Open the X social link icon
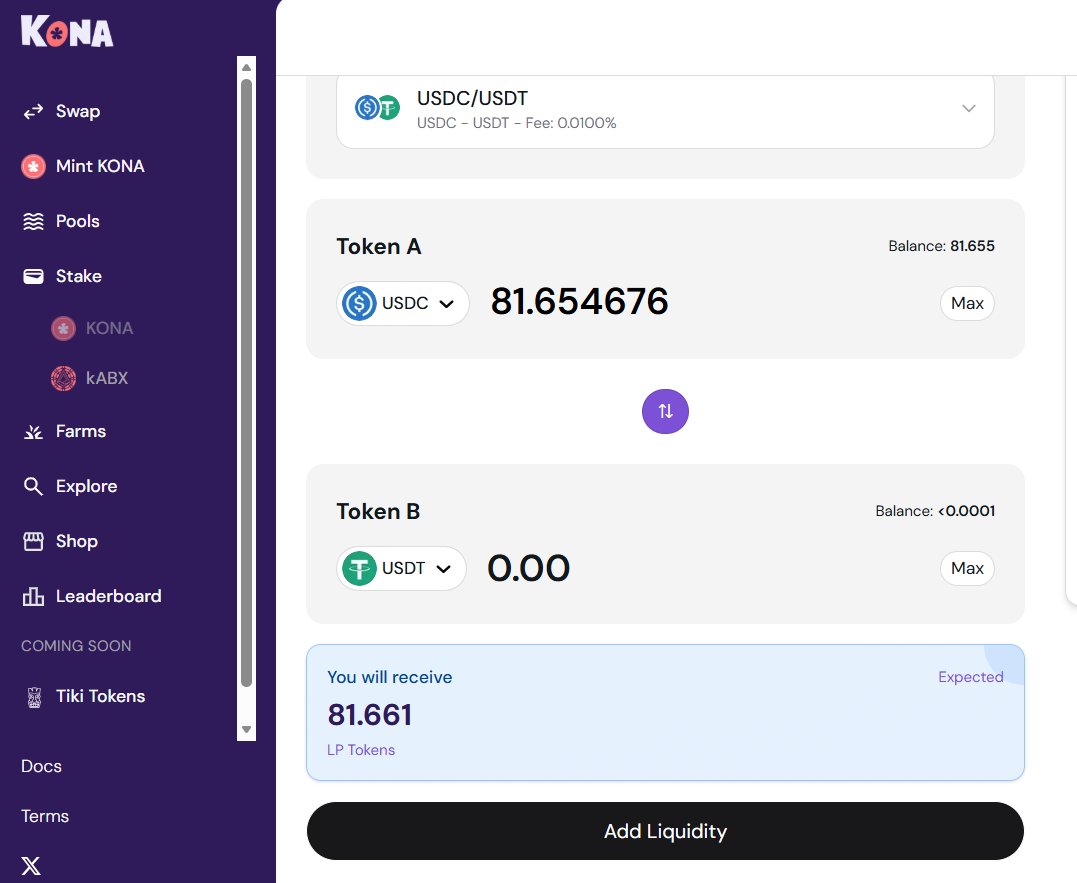The image size is (1077, 883). pos(31,866)
